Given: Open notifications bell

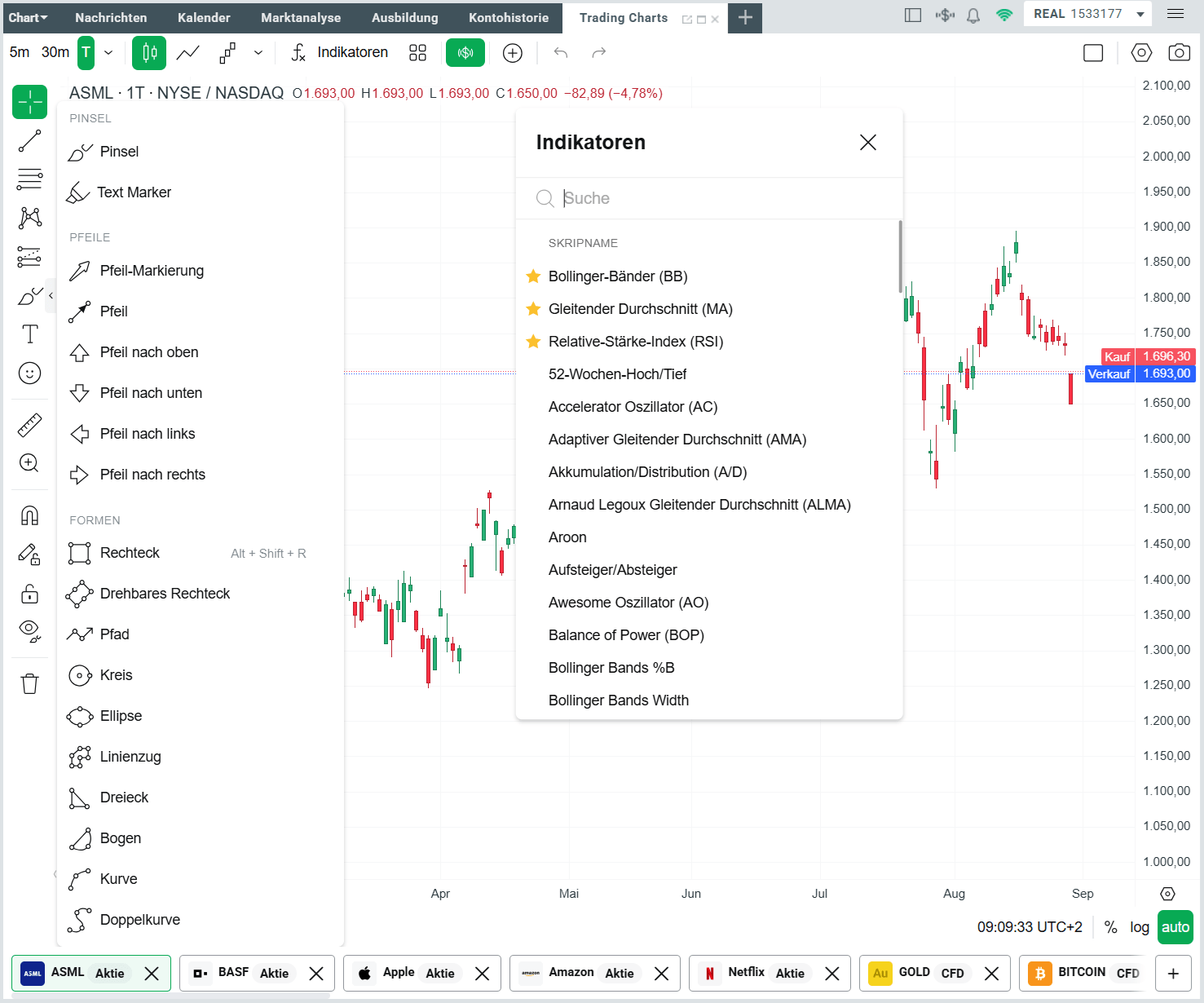Looking at the screenshot, I should [973, 15].
